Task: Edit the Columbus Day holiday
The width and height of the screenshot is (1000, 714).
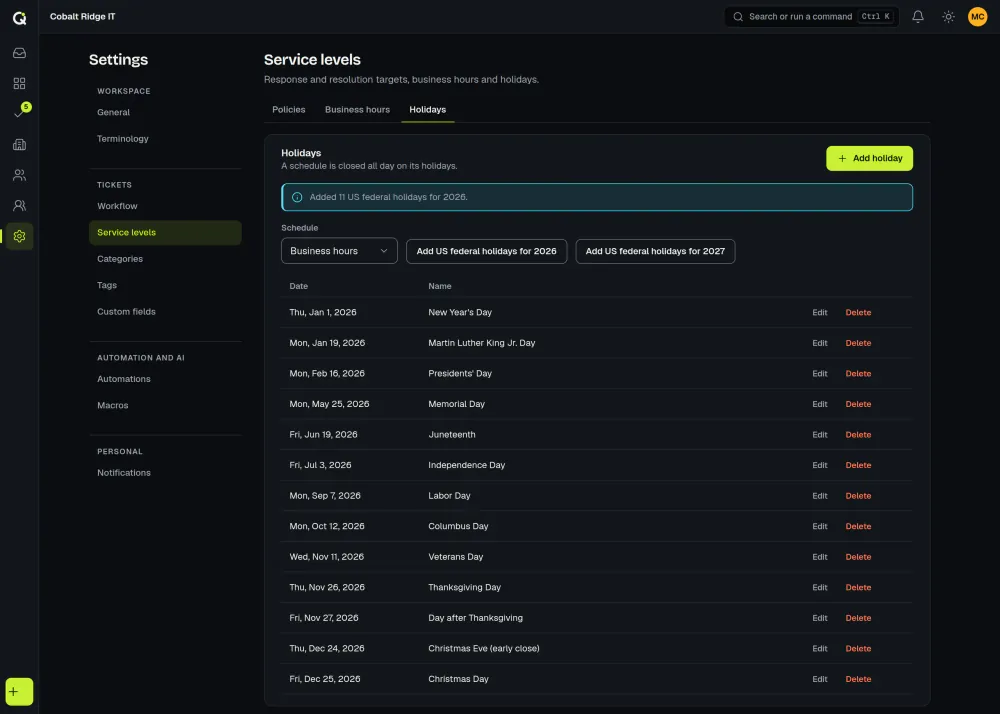Action: click(820, 527)
